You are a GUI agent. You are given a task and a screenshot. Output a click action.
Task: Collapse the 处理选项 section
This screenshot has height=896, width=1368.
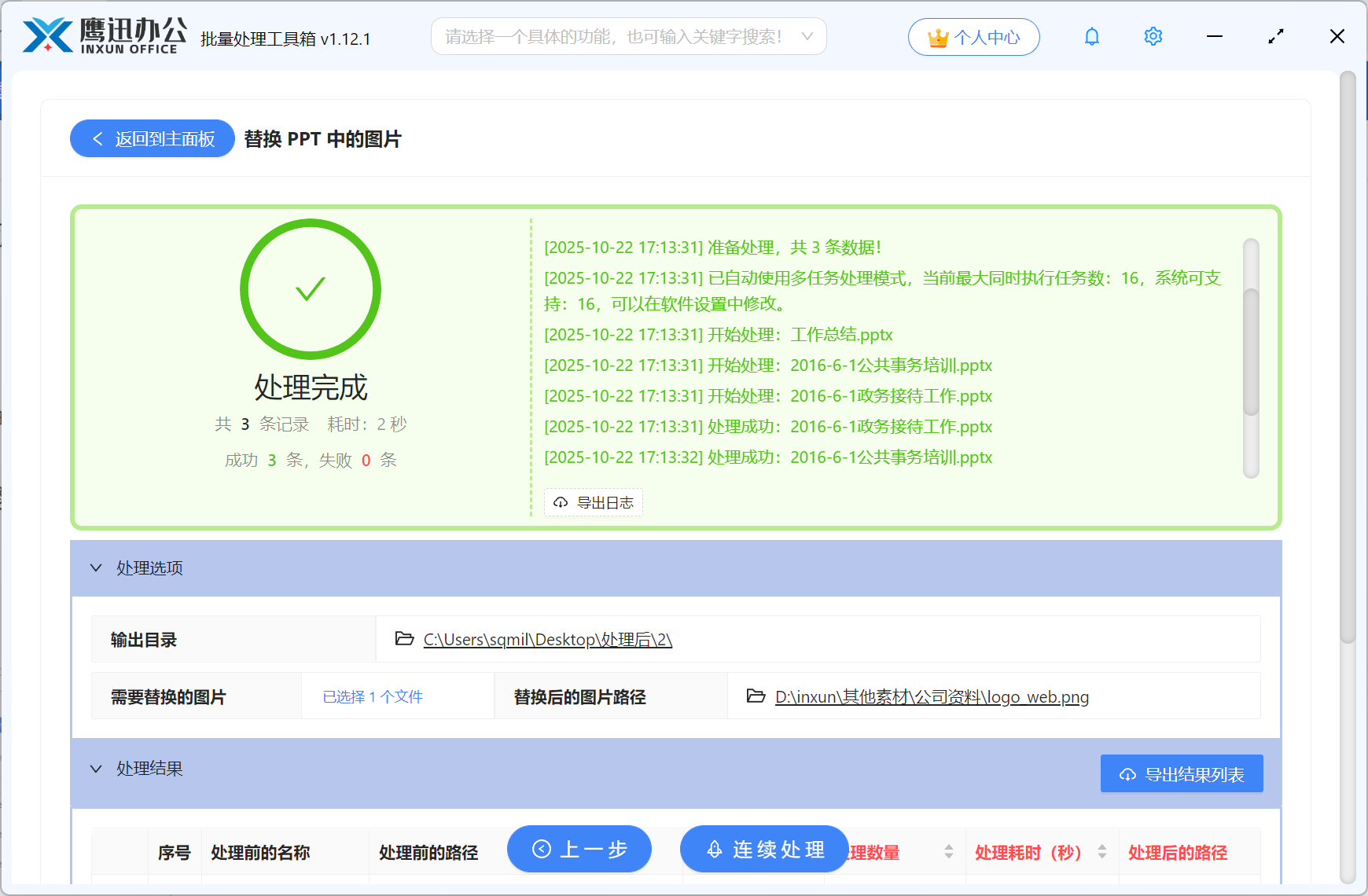[96, 567]
